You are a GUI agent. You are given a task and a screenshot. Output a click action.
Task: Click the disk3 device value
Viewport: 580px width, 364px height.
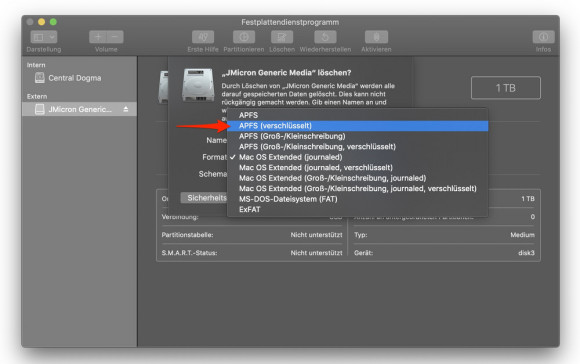tap(526, 253)
